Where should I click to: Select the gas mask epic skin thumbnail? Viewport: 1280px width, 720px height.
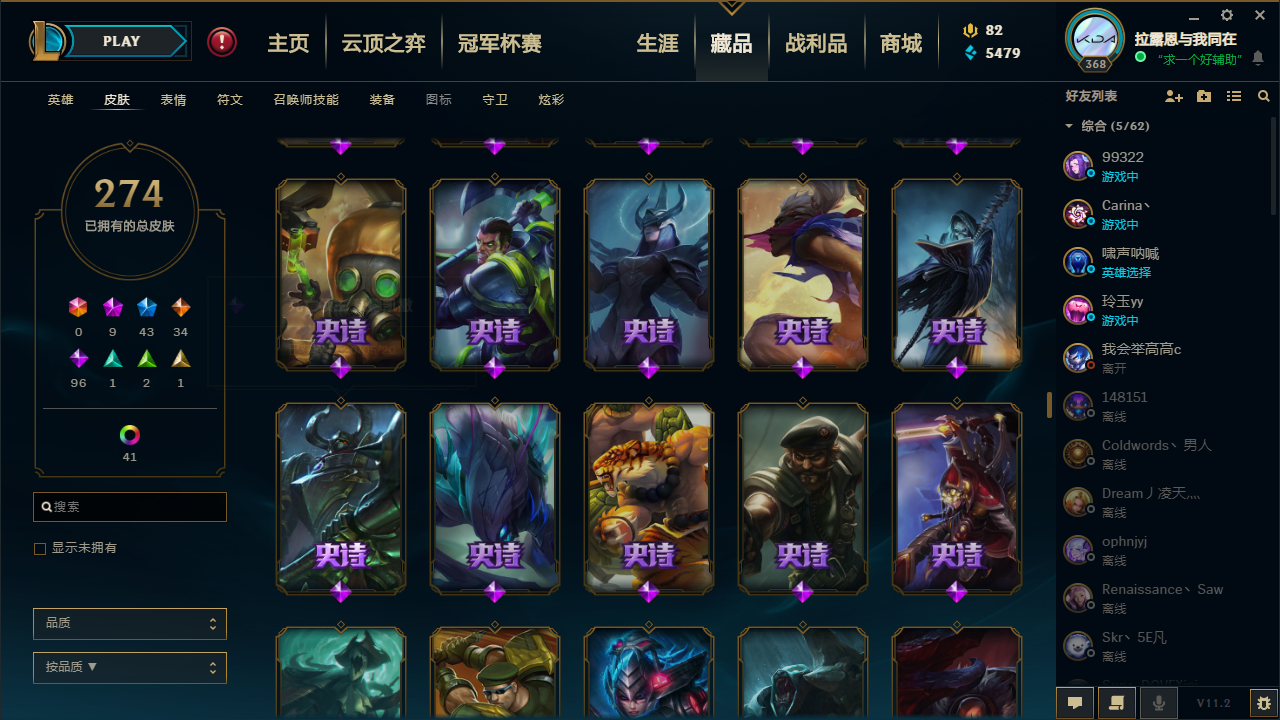coord(341,275)
